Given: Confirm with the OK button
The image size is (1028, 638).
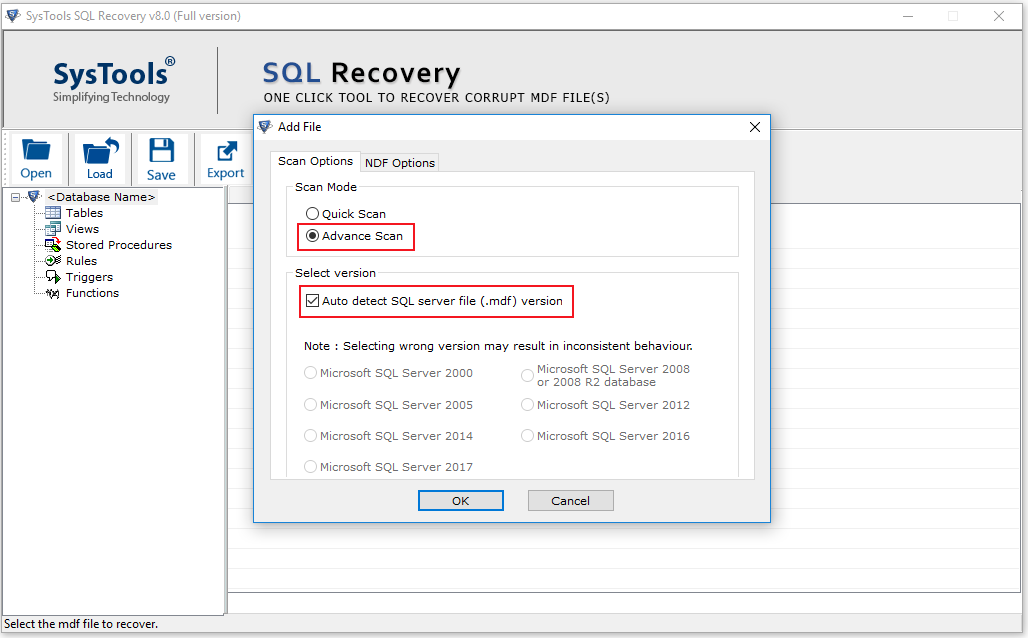Looking at the screenshot, I should tap(461, 500).
